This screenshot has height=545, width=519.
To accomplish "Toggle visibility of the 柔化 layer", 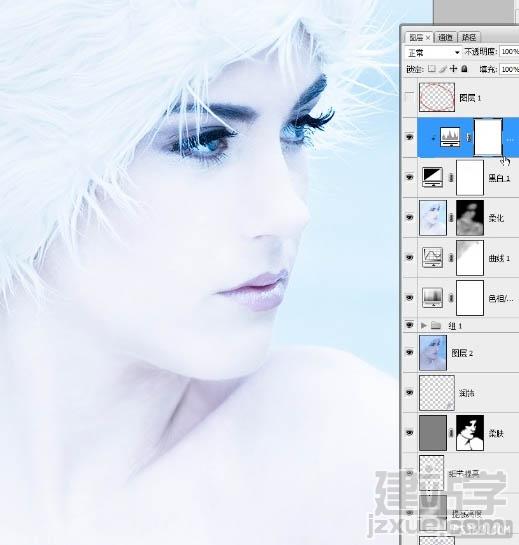I will 410,217.
